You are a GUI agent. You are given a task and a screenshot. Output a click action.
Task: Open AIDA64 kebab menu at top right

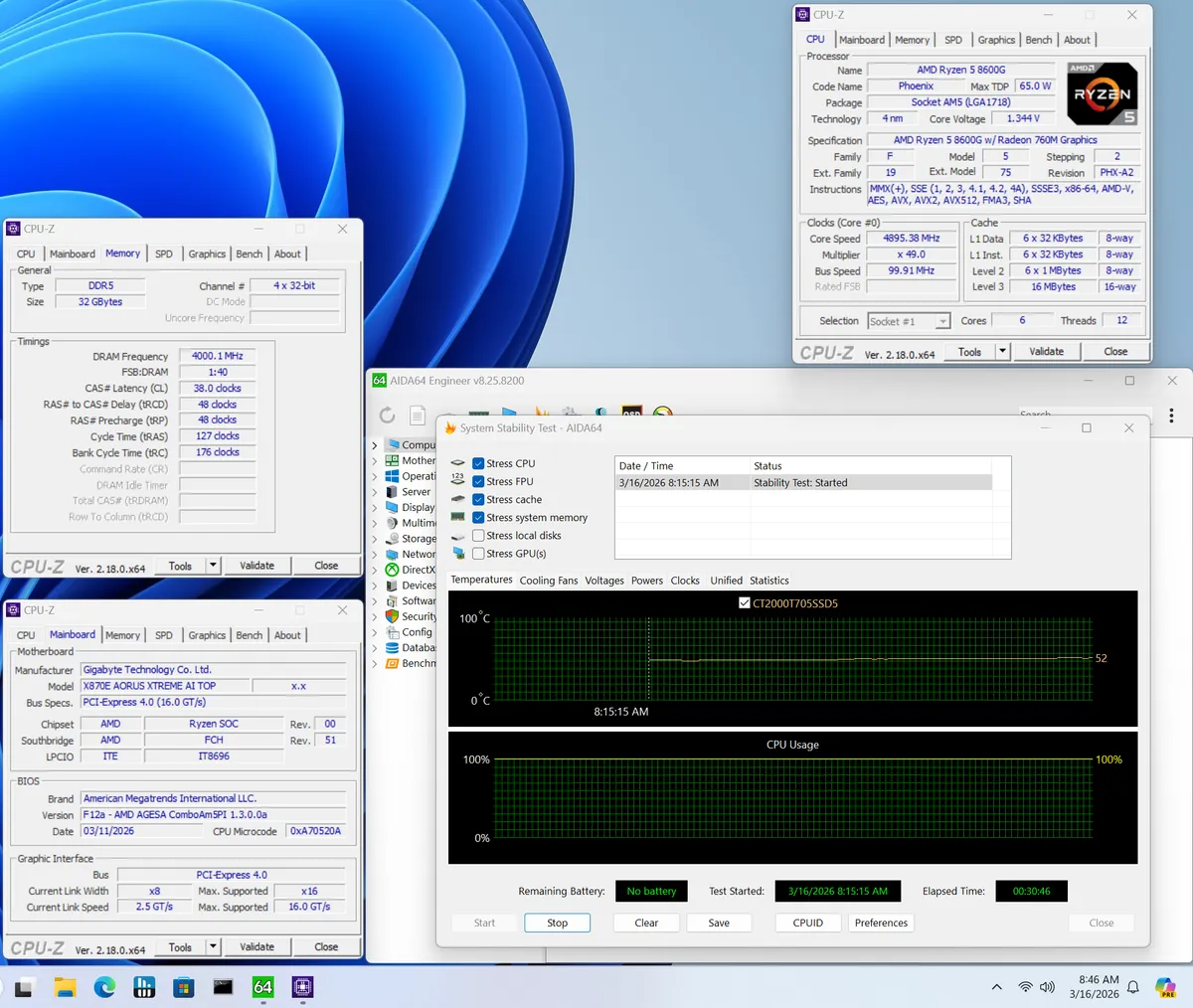point(1171,416)
